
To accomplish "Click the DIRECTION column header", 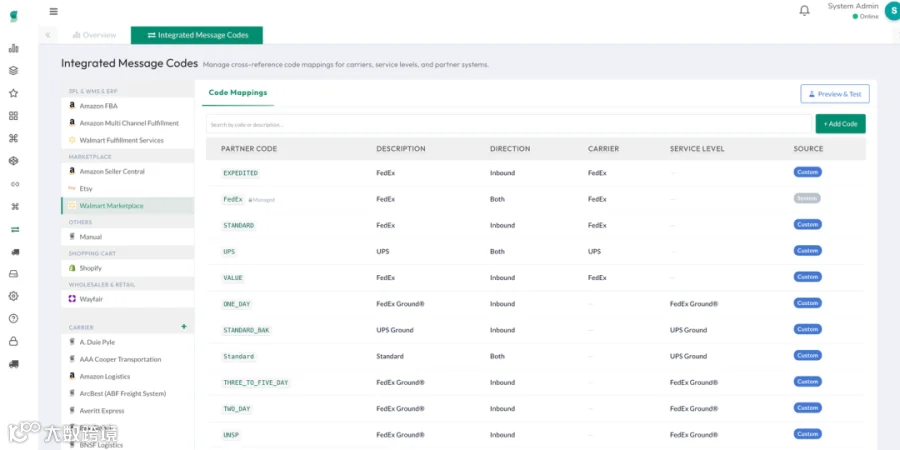I will 510,149.
